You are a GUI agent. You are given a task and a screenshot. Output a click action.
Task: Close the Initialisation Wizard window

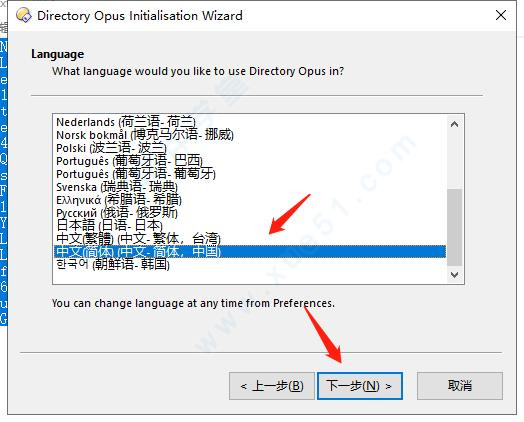click(x=501, y=15)
